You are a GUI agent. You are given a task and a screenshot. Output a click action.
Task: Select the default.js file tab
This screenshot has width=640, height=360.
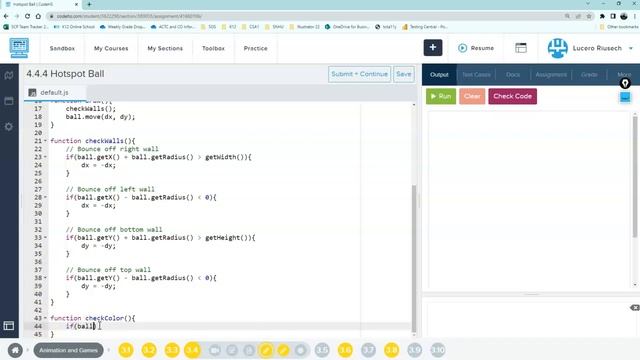tap(54, 93)
